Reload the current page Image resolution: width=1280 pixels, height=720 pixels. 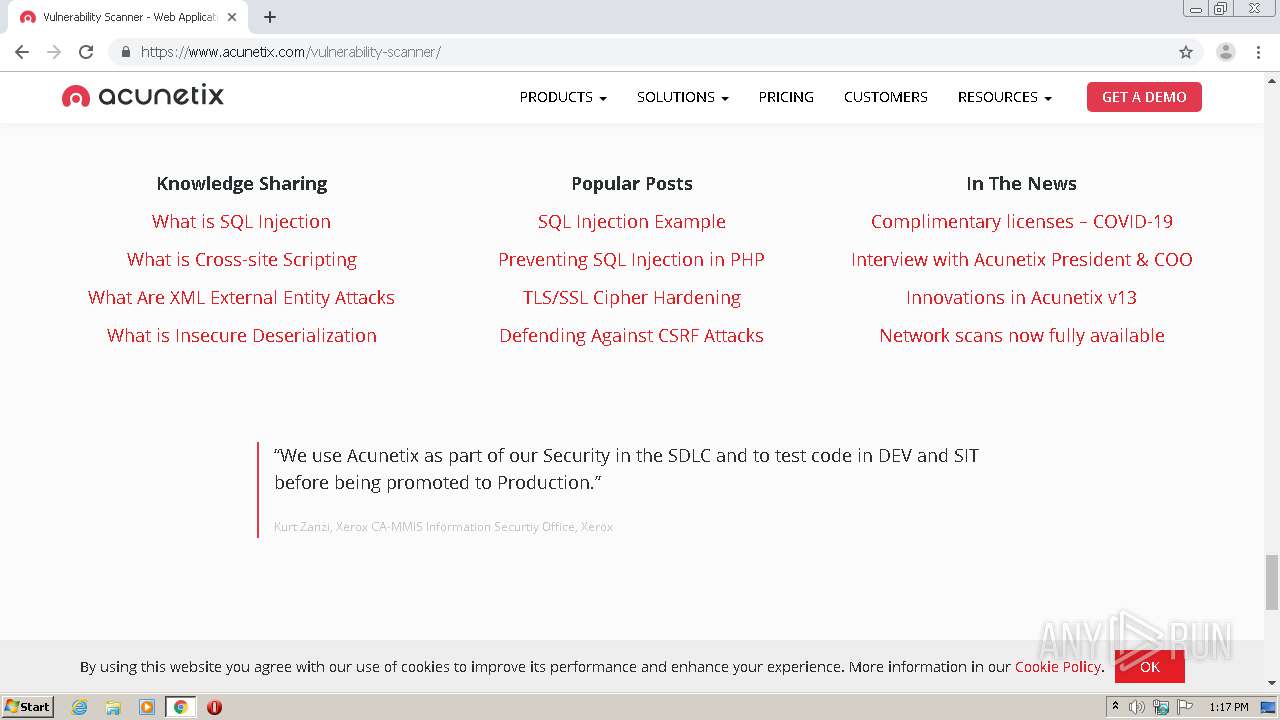86,52
